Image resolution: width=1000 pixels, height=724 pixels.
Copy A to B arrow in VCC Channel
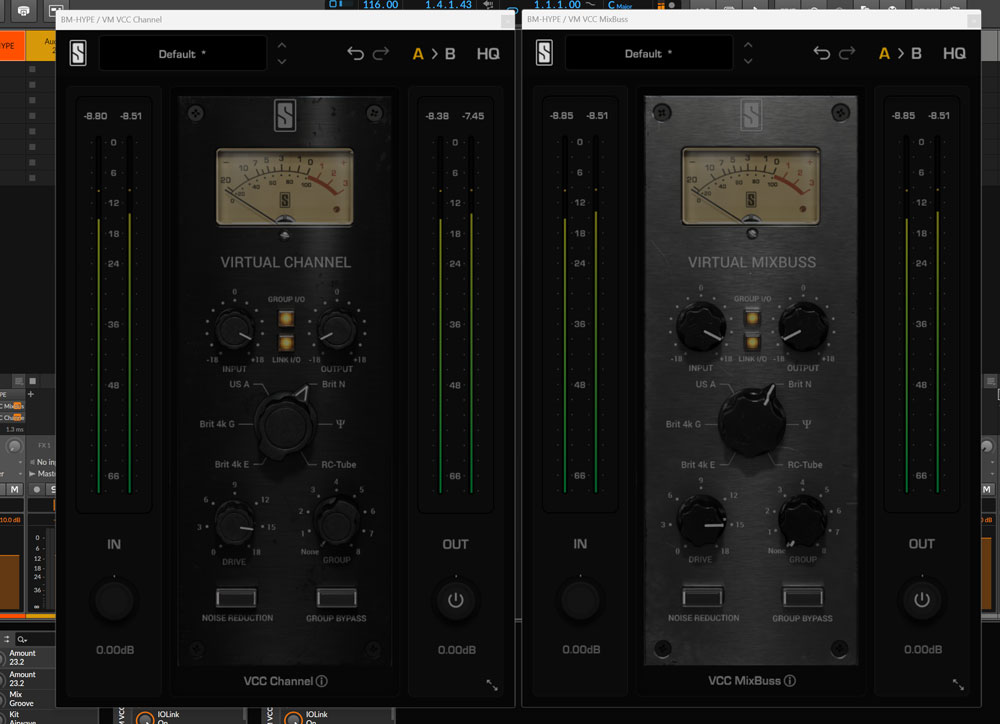[x=434, y=54]
